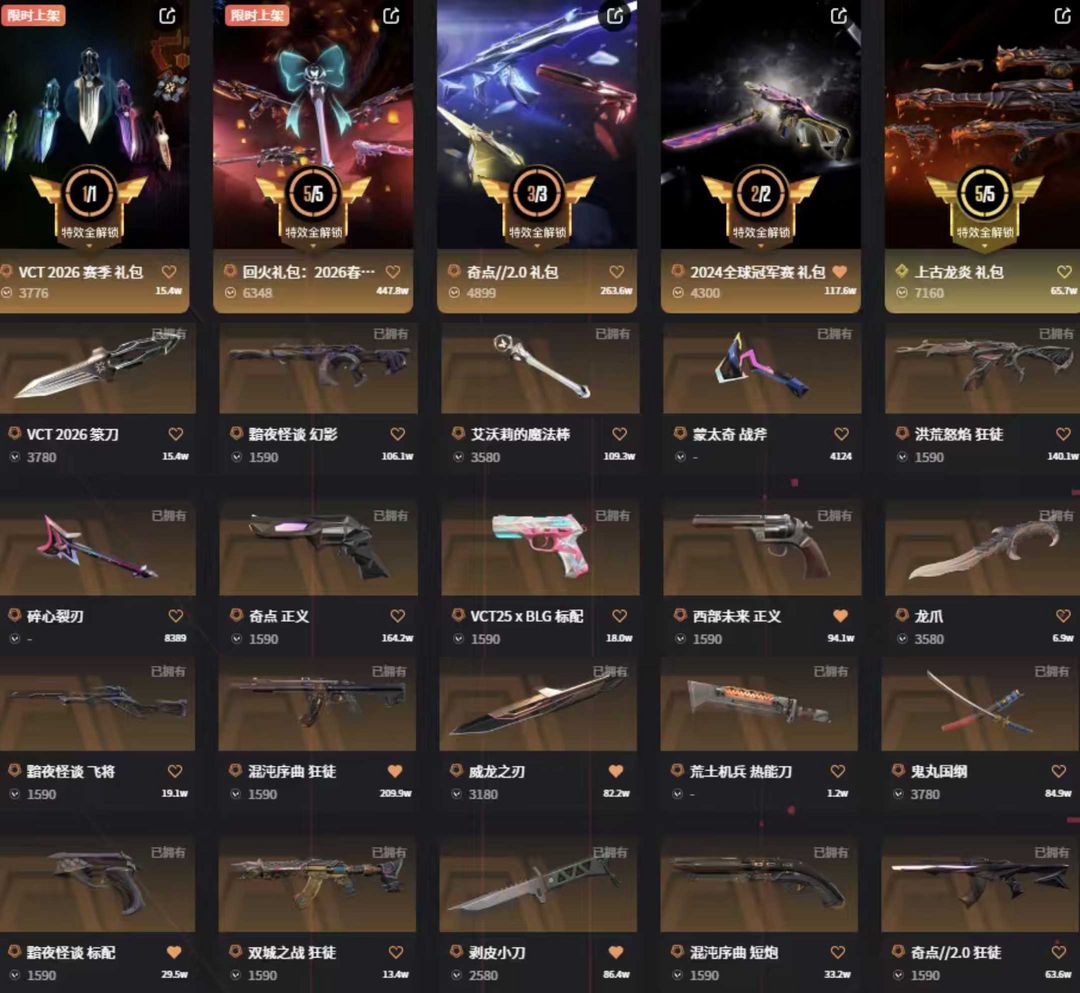Favorite the VCT 2026 祭刀 heart
Image resolution: width=1080 pixels, height=993 pixels.
[x=176, y=434]
